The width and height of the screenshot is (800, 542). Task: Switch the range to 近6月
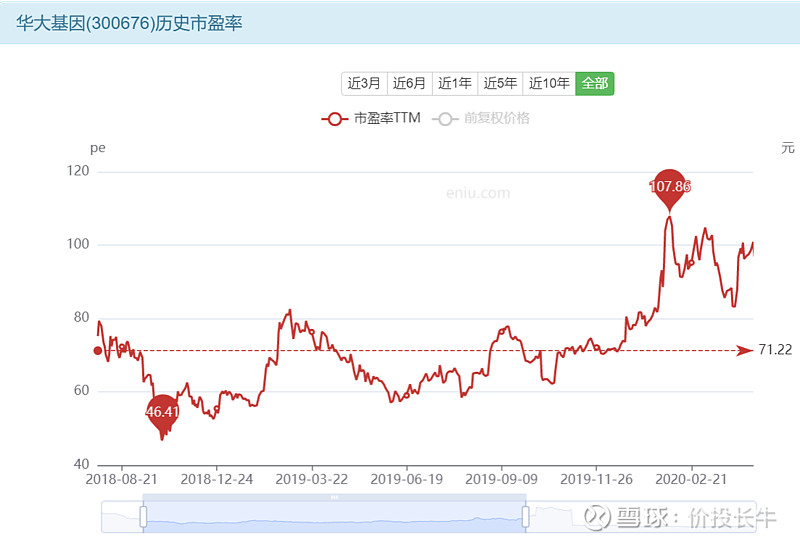click(x=410, y=83)
